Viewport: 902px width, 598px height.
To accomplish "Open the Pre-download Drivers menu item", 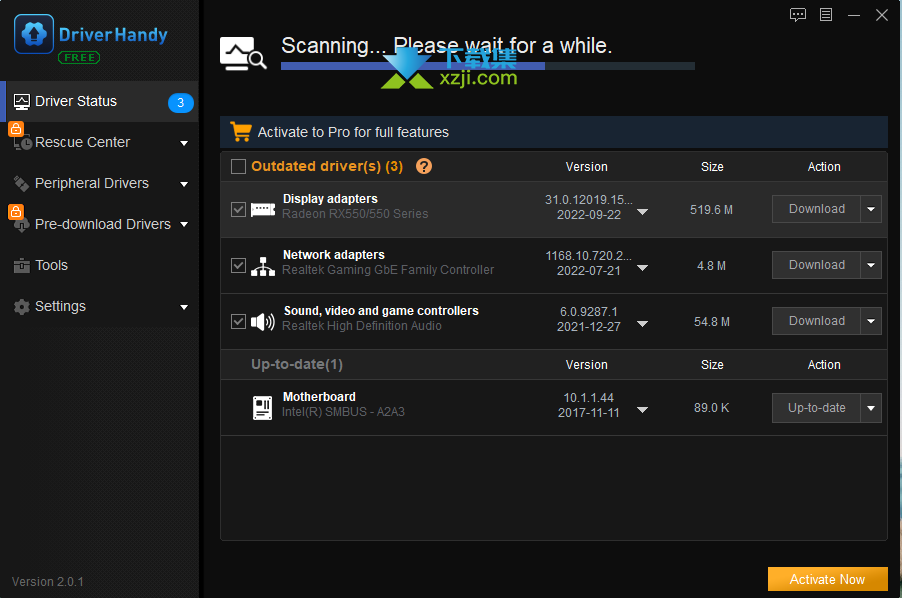I will coord(100,224).
